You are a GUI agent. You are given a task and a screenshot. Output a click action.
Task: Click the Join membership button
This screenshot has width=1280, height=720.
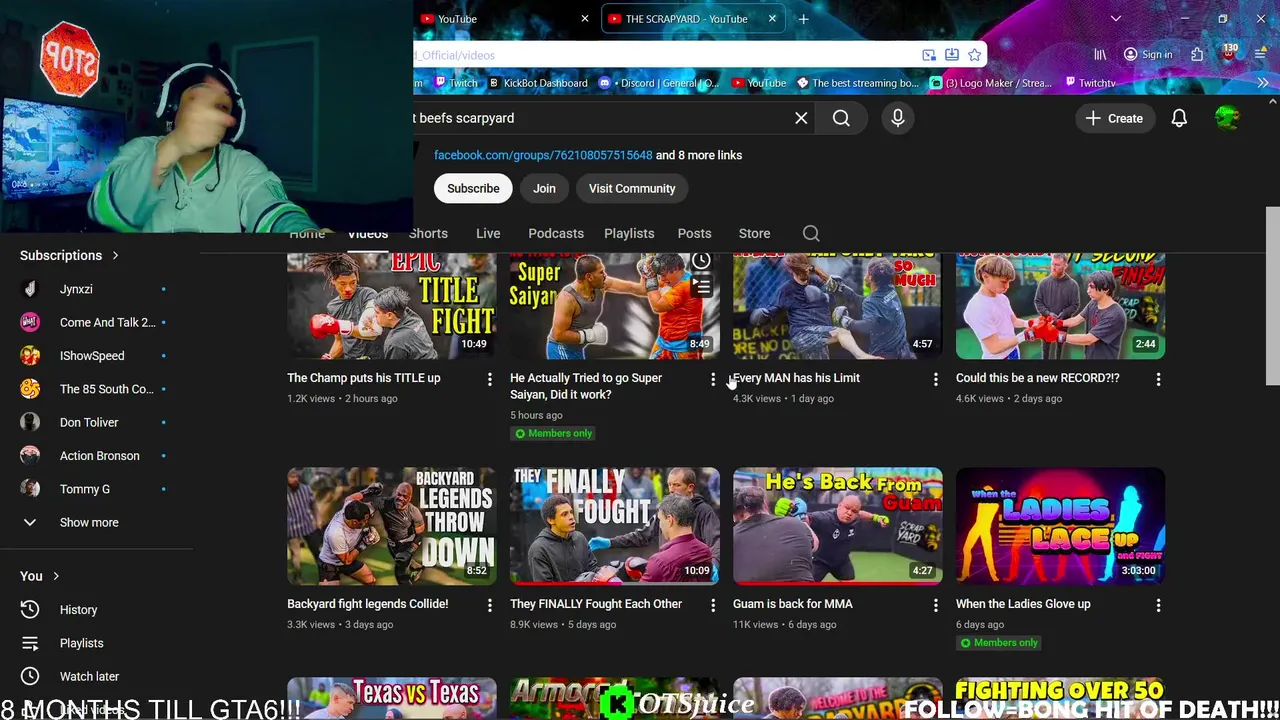click(544, 188)
